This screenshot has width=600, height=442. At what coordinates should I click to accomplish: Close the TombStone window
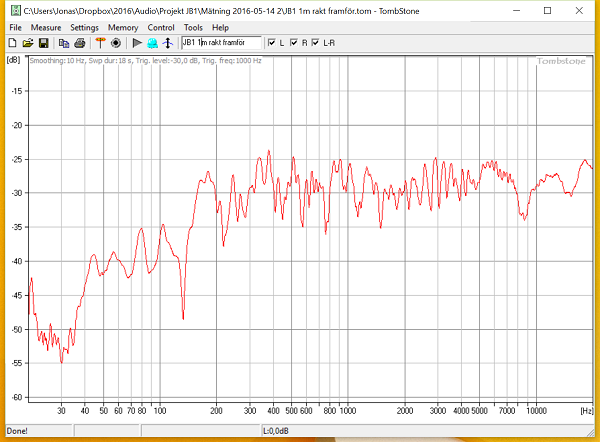(x=579, y=11)
